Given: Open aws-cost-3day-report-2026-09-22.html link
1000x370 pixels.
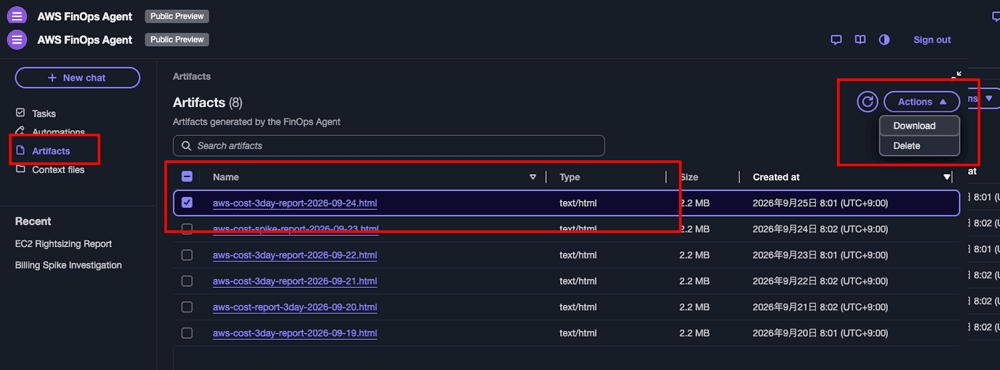Looking at the screenshot, I should point(295,255).
